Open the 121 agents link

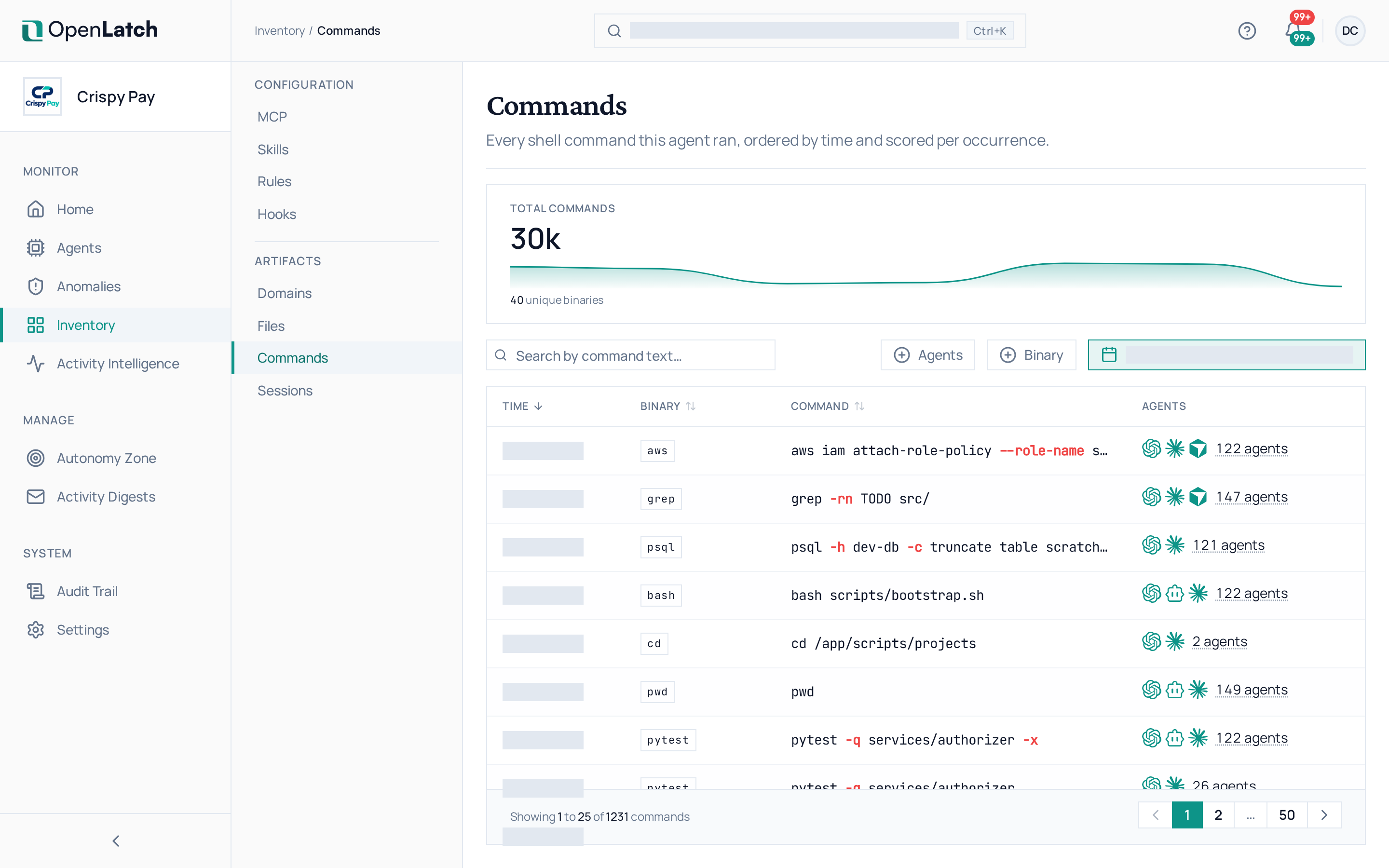coord(1228,545)
